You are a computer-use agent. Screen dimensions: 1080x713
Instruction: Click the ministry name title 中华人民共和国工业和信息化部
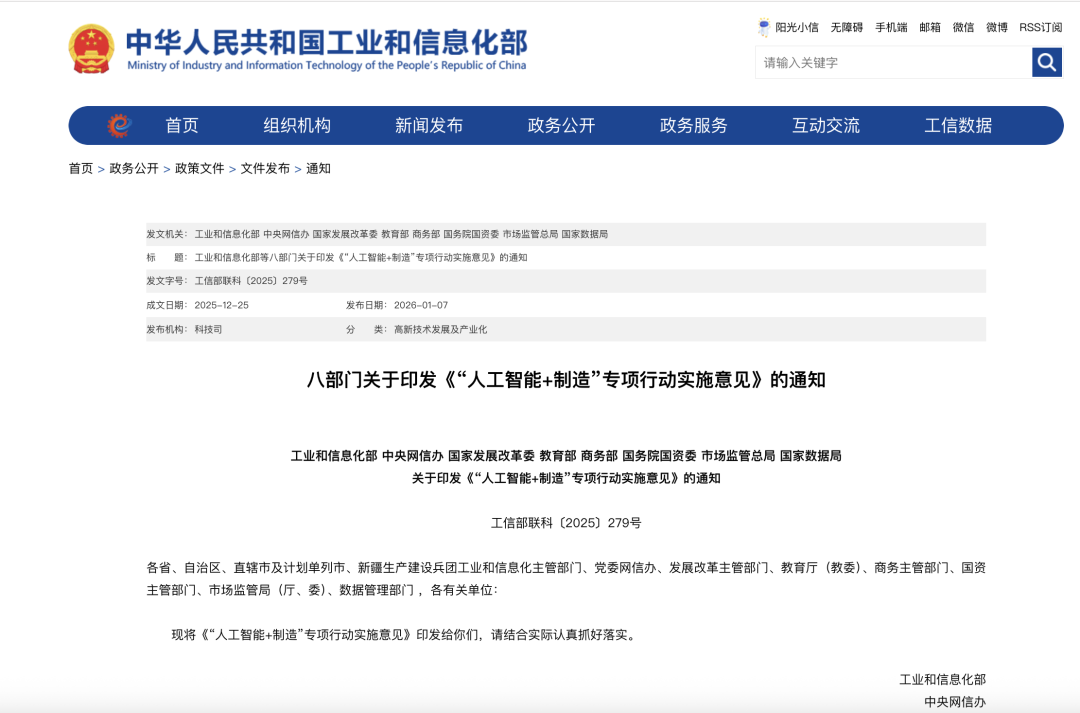(326, 42)
